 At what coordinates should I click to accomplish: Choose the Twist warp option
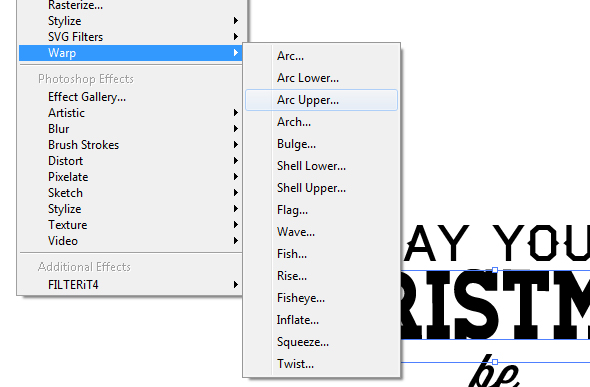[321, 364]
